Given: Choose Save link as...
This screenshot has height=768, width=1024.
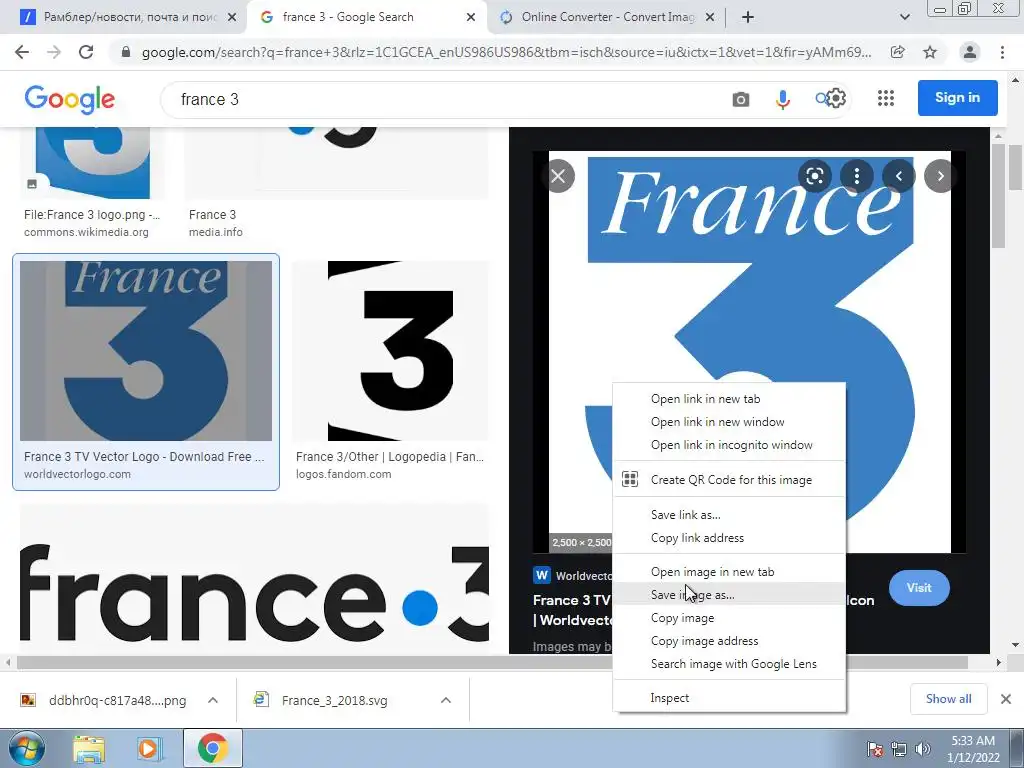Looking at the screenshot, I should (x=729, y=515).
